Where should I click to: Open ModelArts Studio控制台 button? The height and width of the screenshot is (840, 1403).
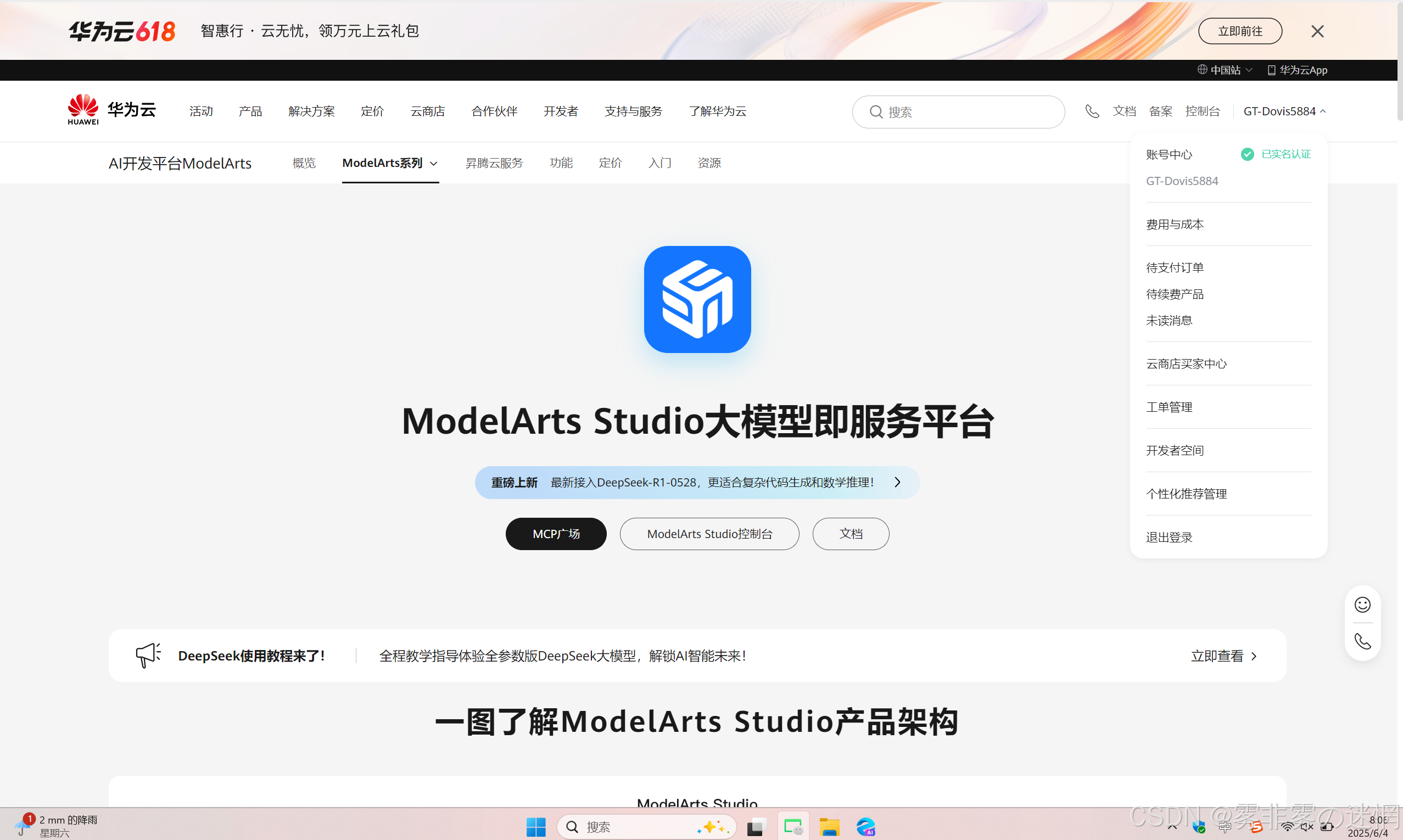point(708,534)
